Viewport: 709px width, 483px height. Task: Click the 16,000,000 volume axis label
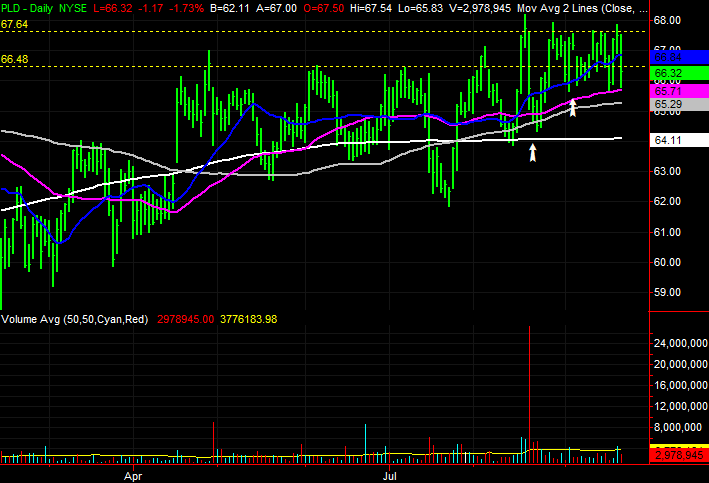(x=681, y=385)
